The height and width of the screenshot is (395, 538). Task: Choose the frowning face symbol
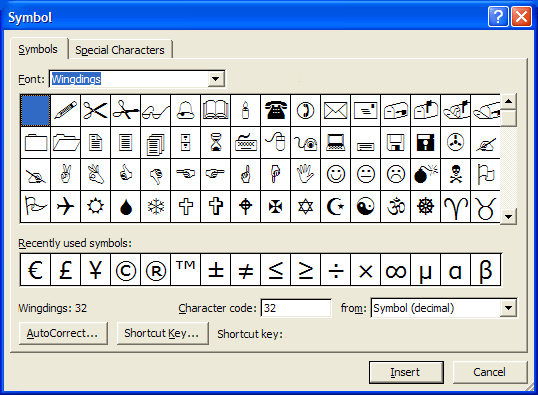396,174
